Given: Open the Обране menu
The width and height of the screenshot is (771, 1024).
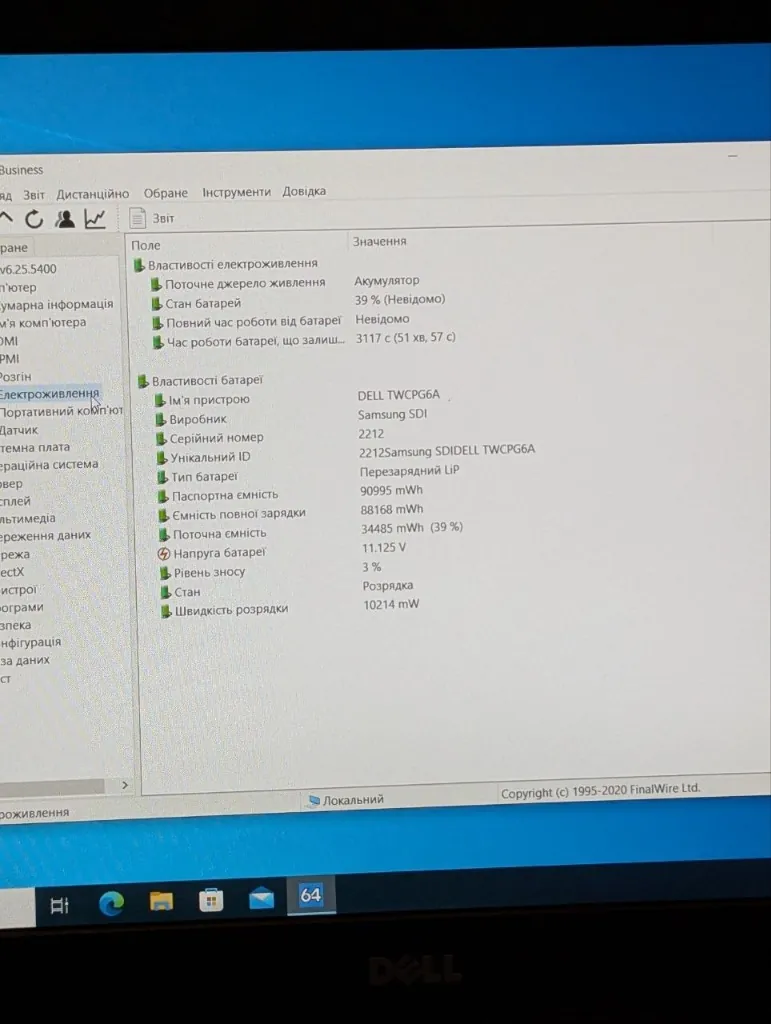Looking at the screenshot, I should point(166,193).
